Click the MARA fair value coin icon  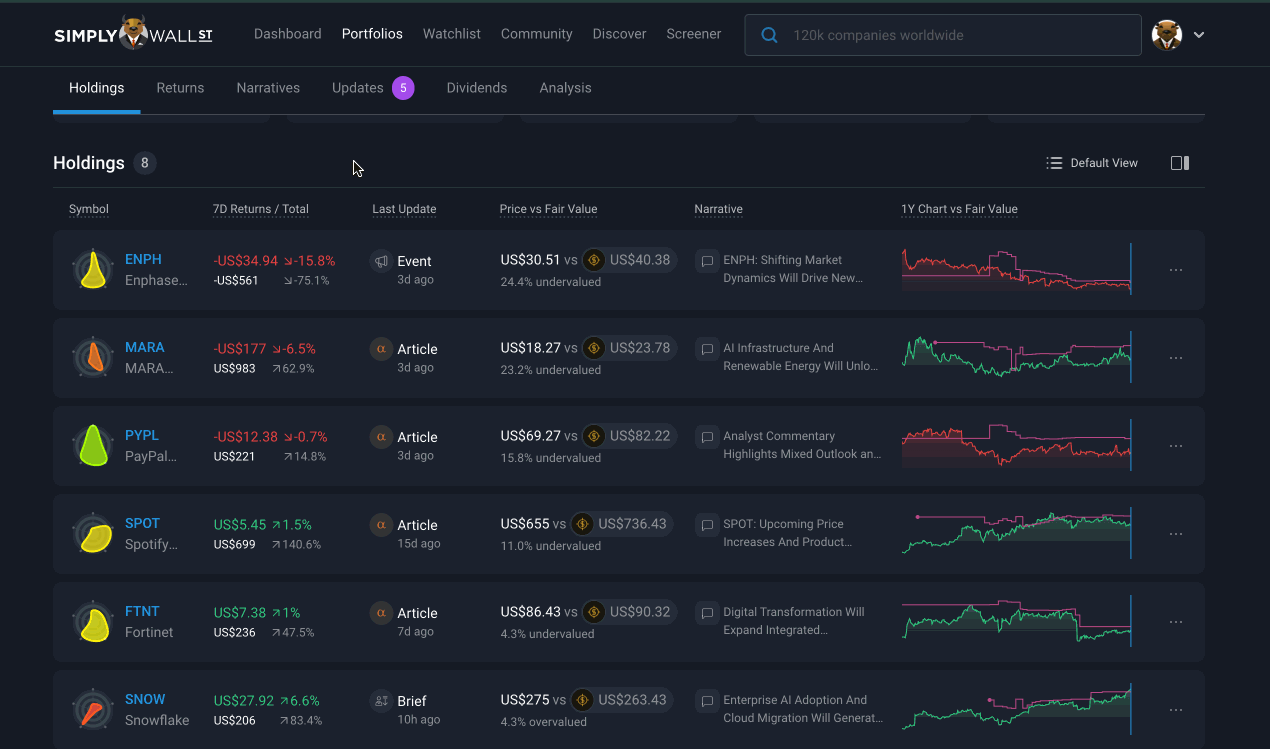[594, 348]
